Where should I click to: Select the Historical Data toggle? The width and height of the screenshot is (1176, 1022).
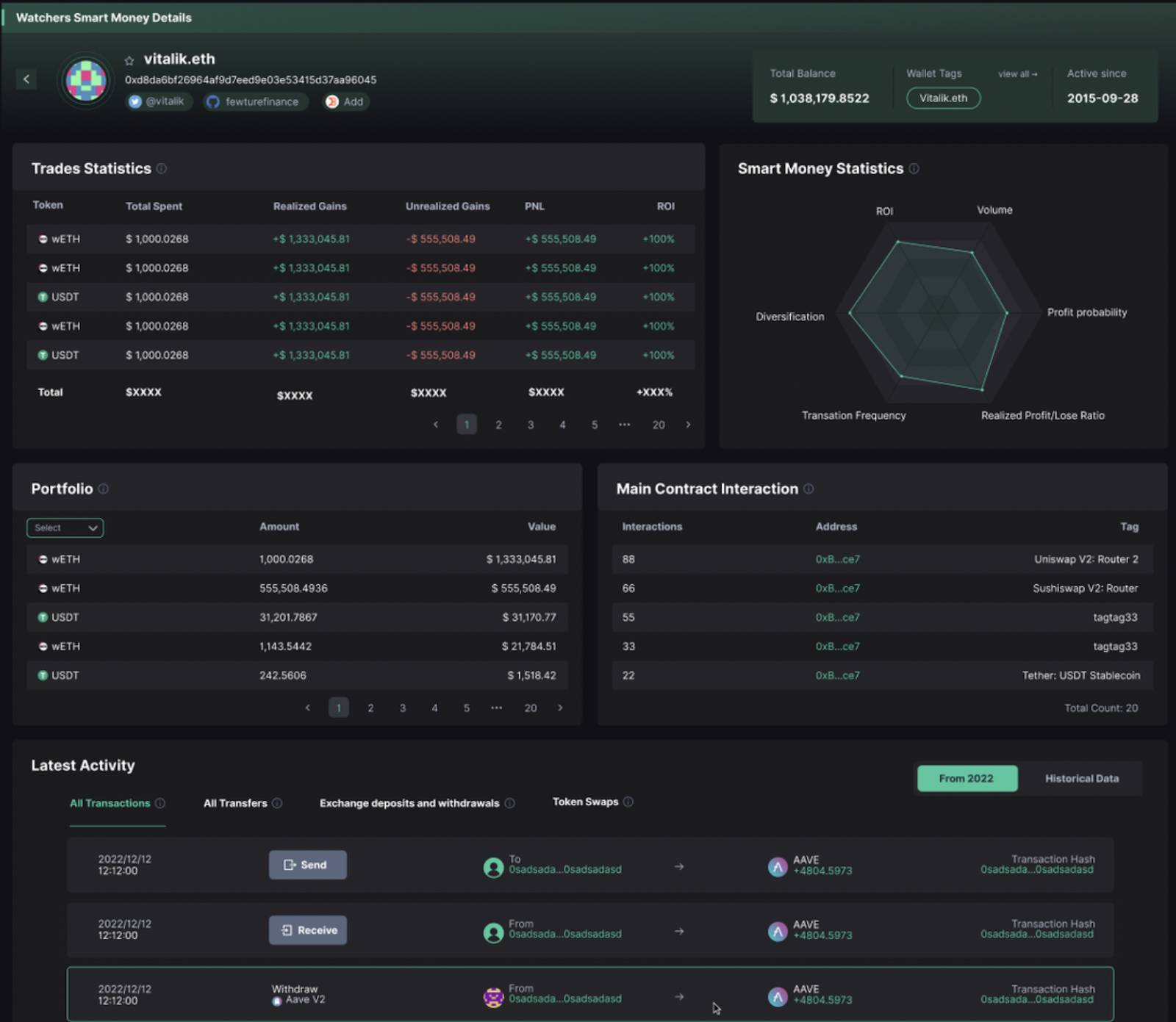pyautogui.click(x=1082, y=778)
